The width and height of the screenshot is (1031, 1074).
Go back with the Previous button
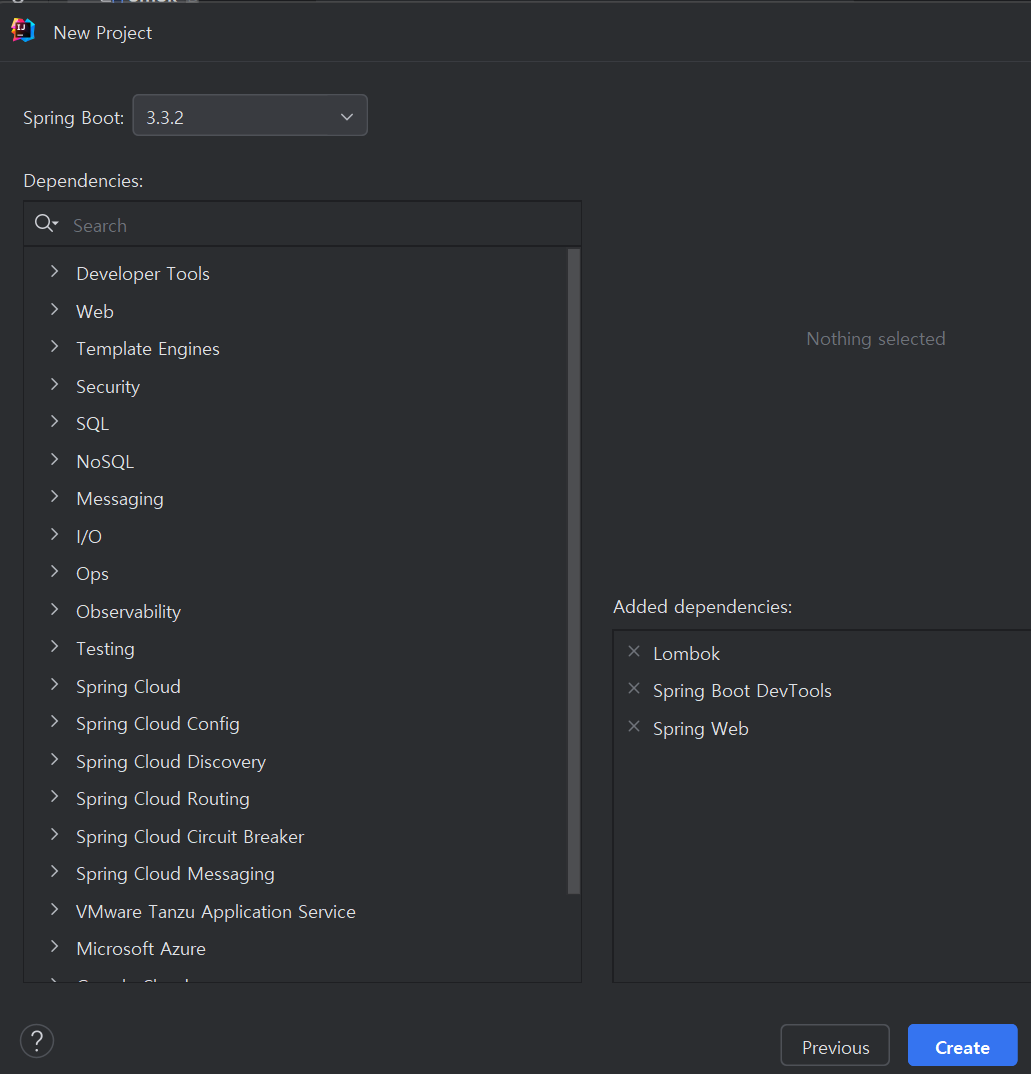[x=835, y=1045]
